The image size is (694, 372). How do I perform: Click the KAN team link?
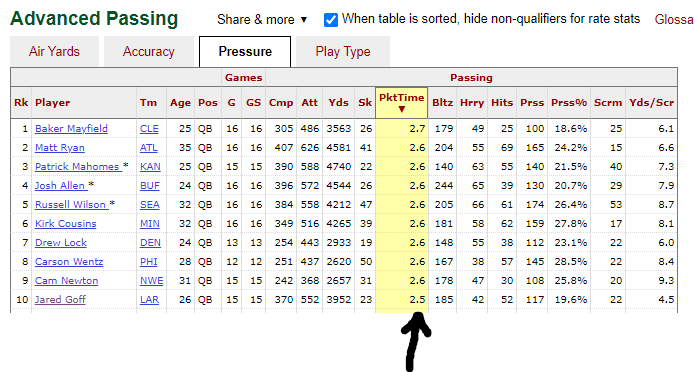click(150, 167)
